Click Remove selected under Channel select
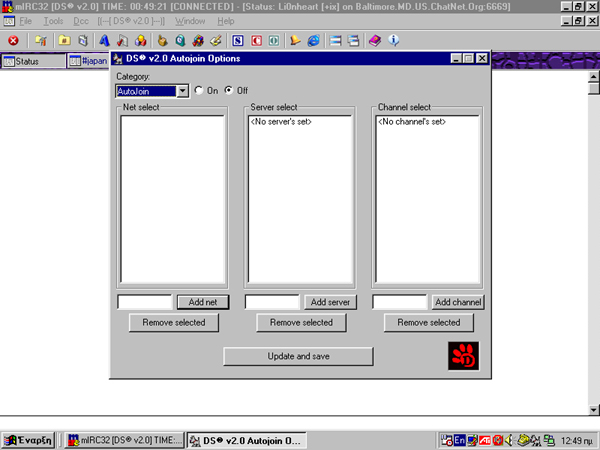 pyautogui.click(x=429, y=323)
